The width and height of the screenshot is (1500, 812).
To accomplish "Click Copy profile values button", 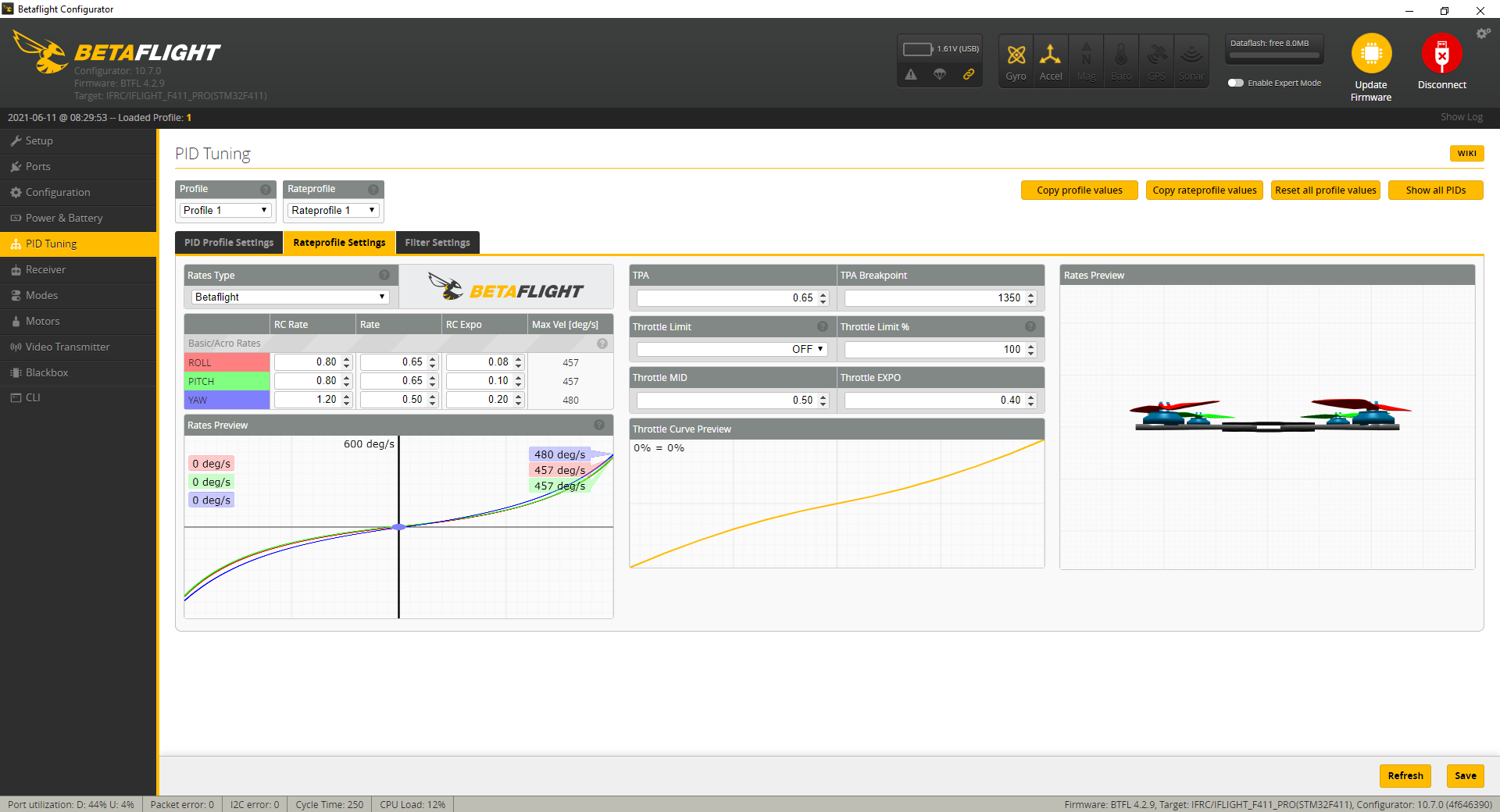I will click(1080, 191).
